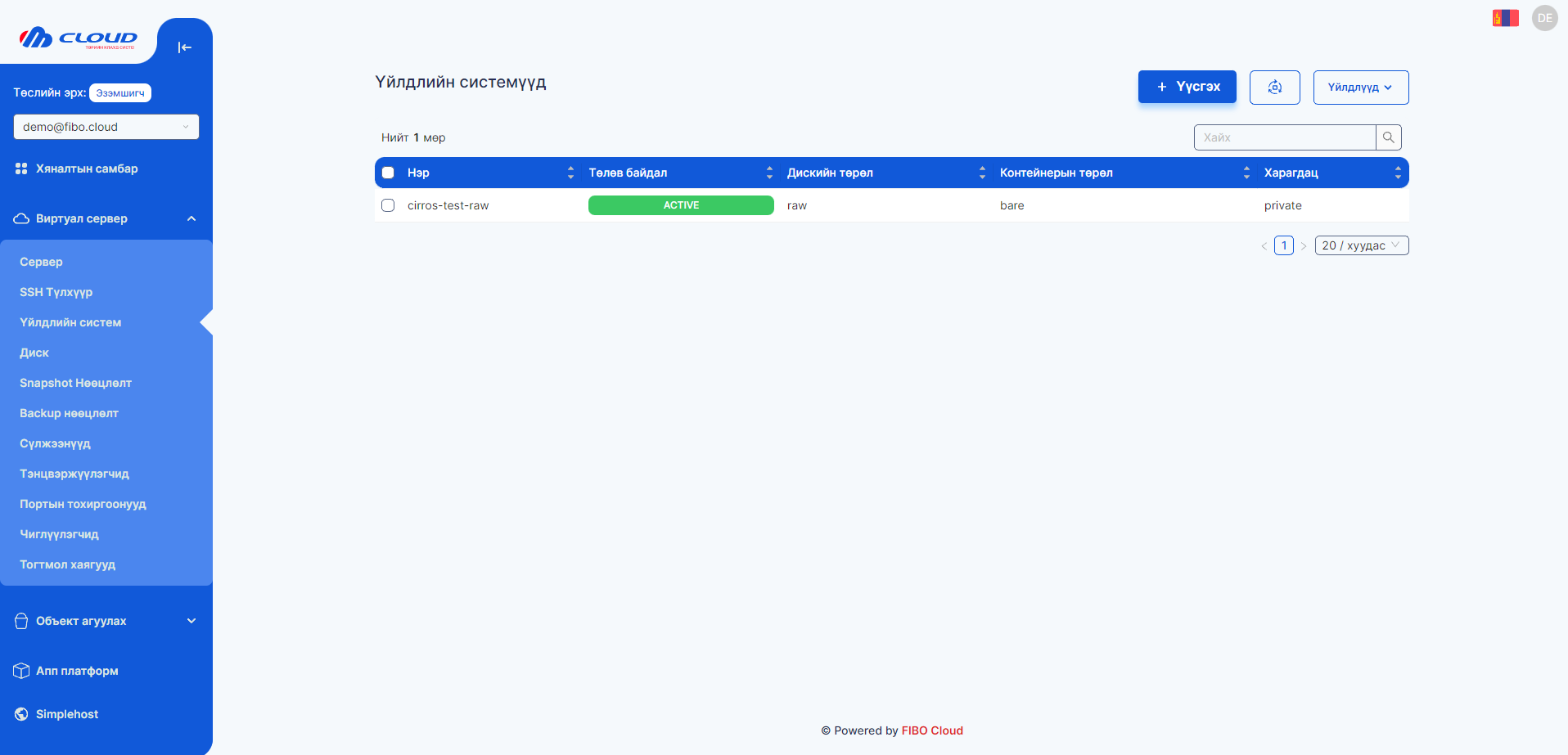Check the cirros-test-raw row checkbox
The image size is (1568, 755).
coord(388,205)
